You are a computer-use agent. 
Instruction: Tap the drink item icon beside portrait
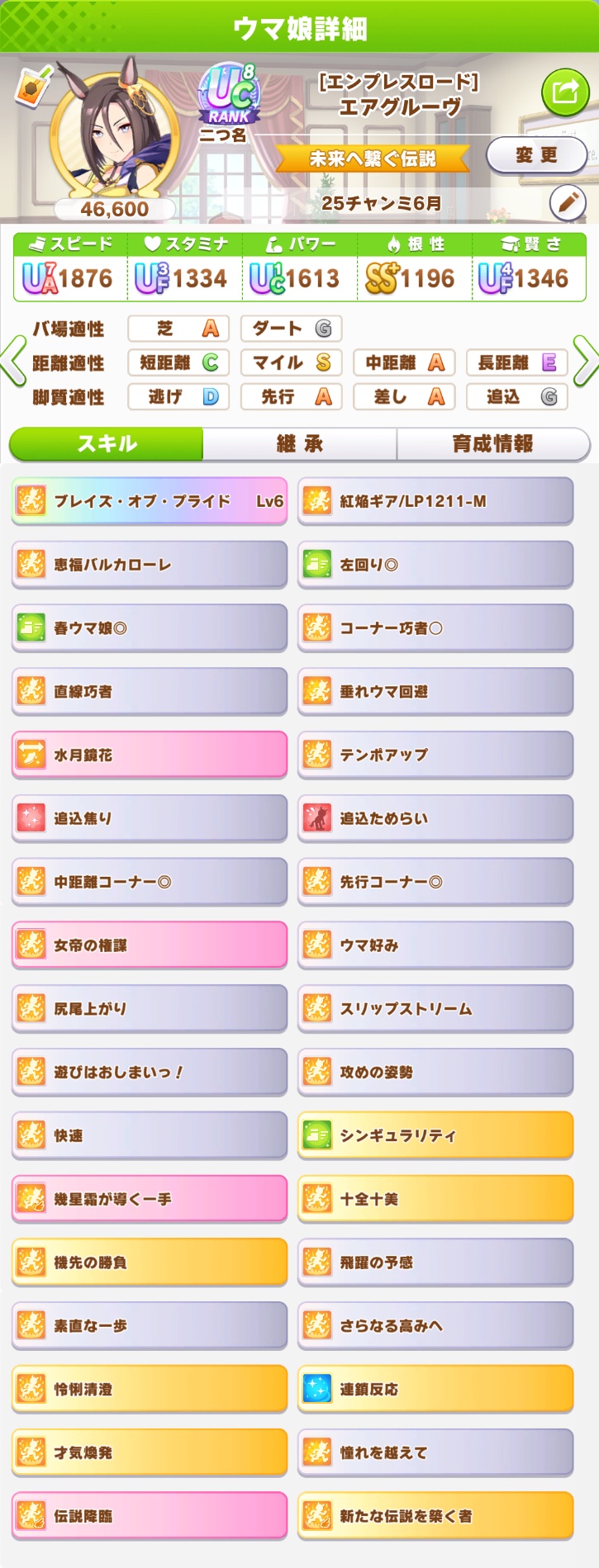click(34, 86)
